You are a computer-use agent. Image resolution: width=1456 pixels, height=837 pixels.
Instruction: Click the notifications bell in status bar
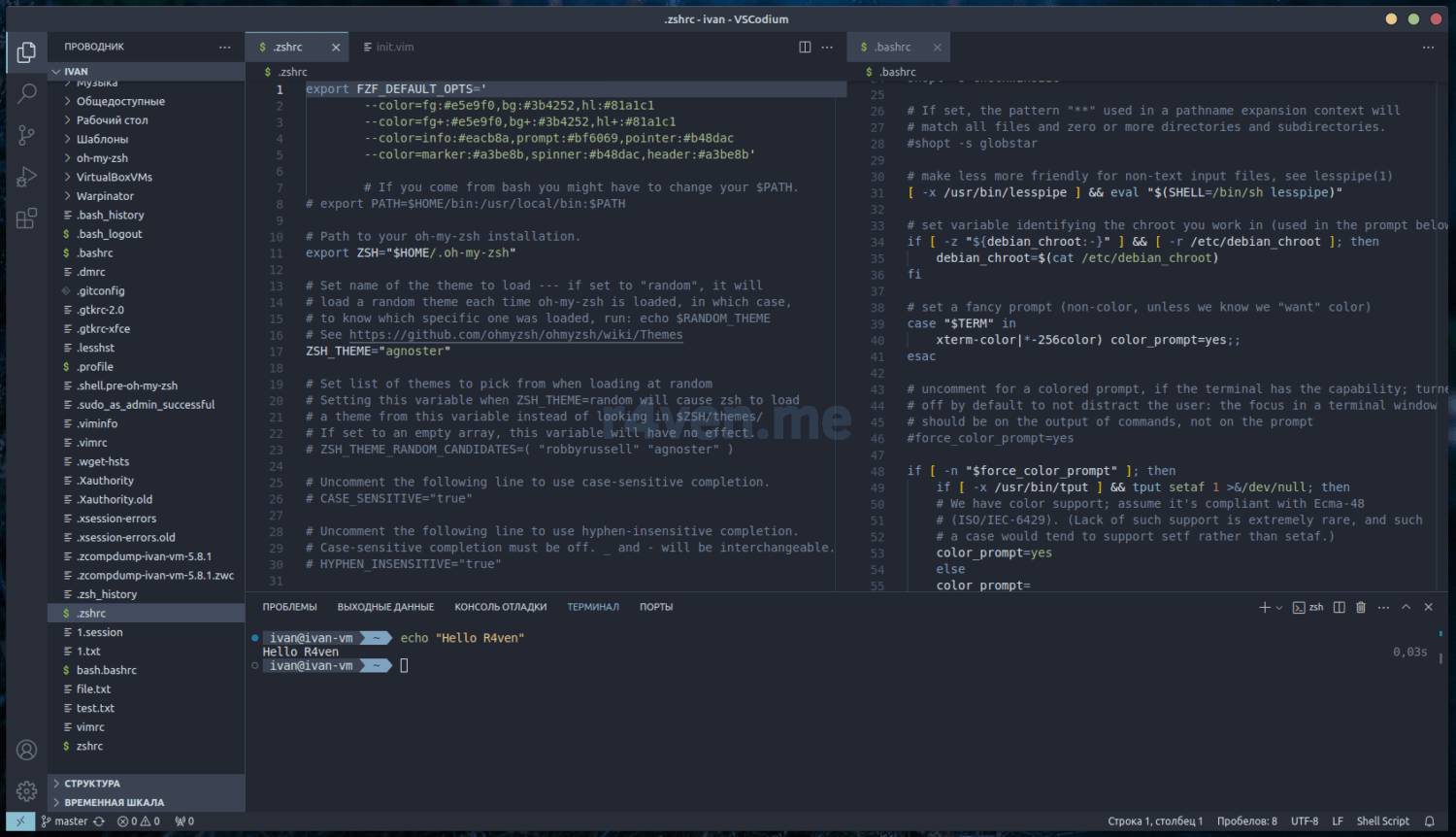[1429, 821]
